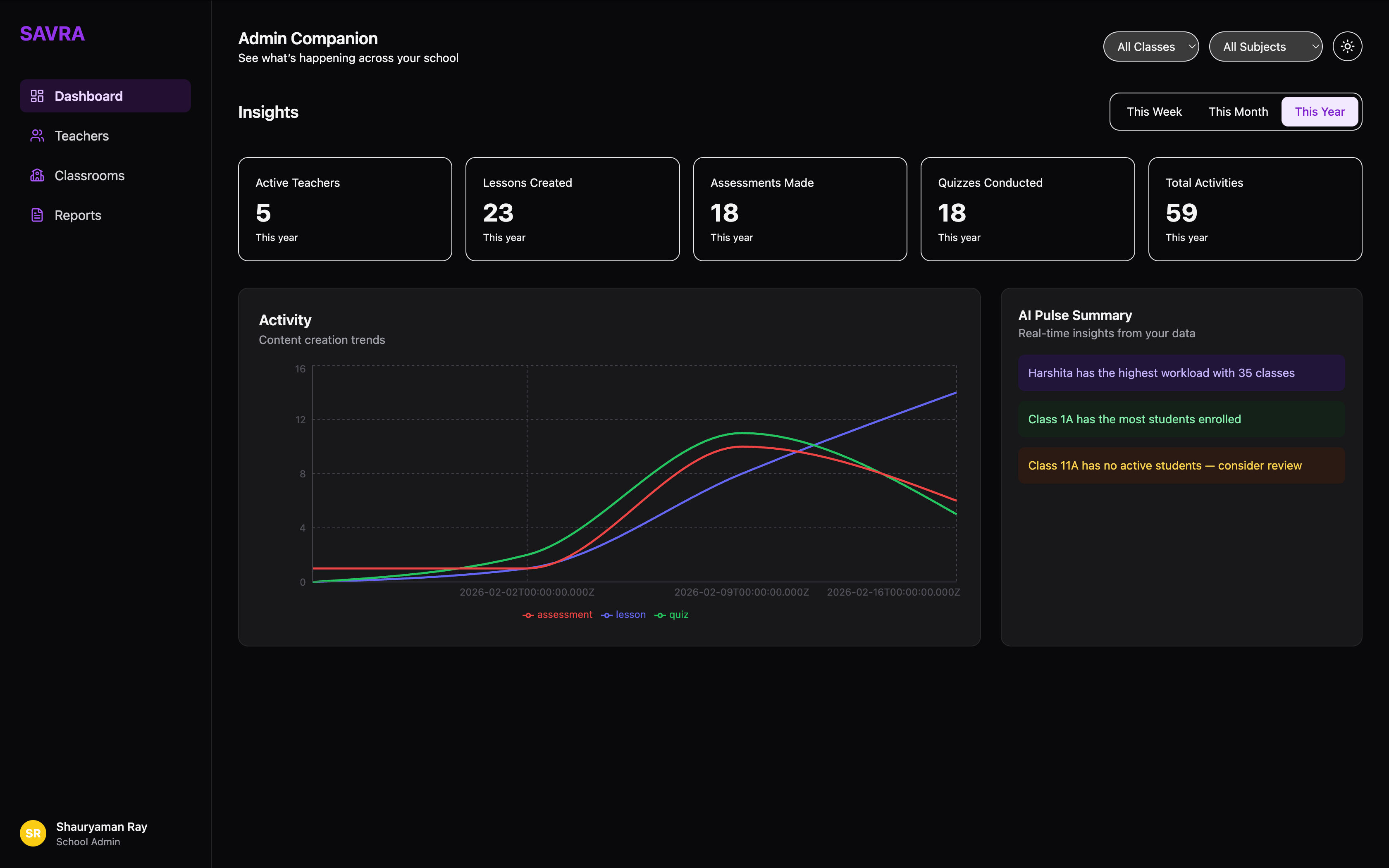This screenshot has width=1389, height=868.
Task: Open Harshita highest workload insight
Action: 1181,373
